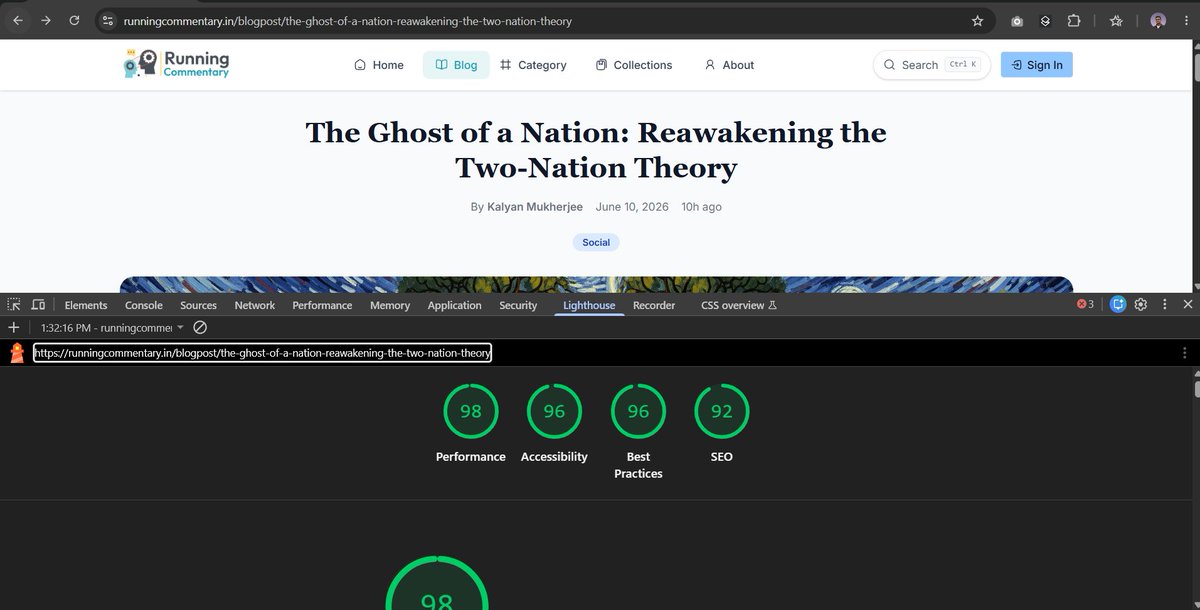Open the Chrome profile avatar

point(1158,21)
